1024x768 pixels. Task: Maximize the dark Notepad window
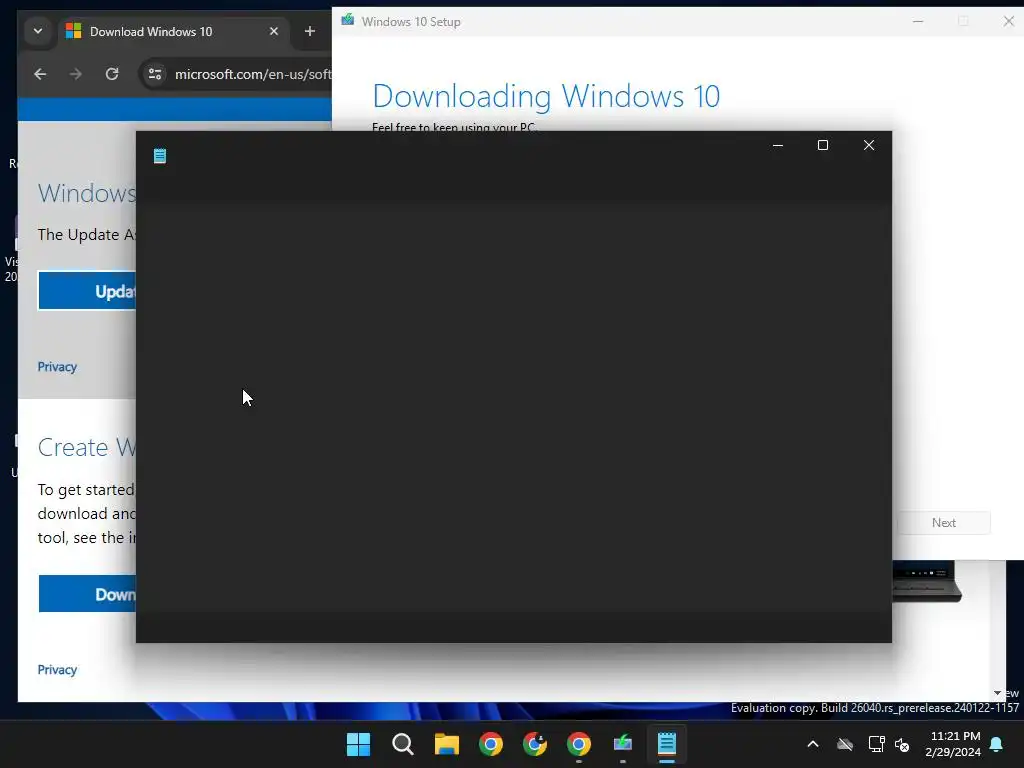[x=823, y=145]
